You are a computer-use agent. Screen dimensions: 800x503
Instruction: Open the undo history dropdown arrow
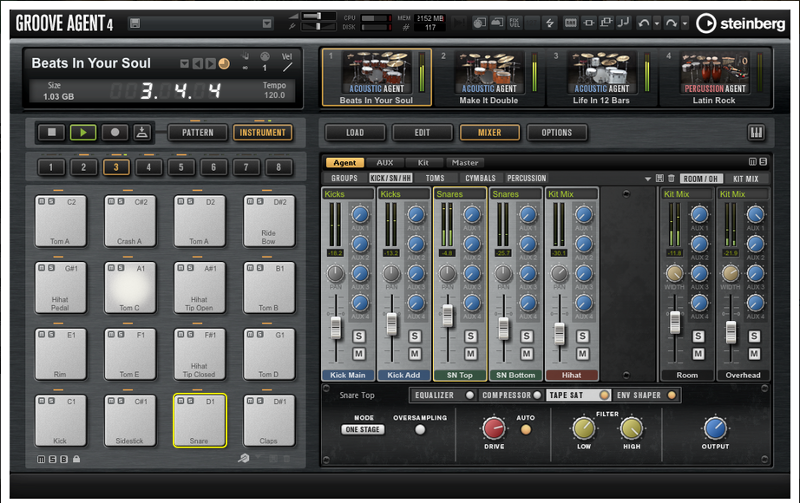[x=657, y=23]
